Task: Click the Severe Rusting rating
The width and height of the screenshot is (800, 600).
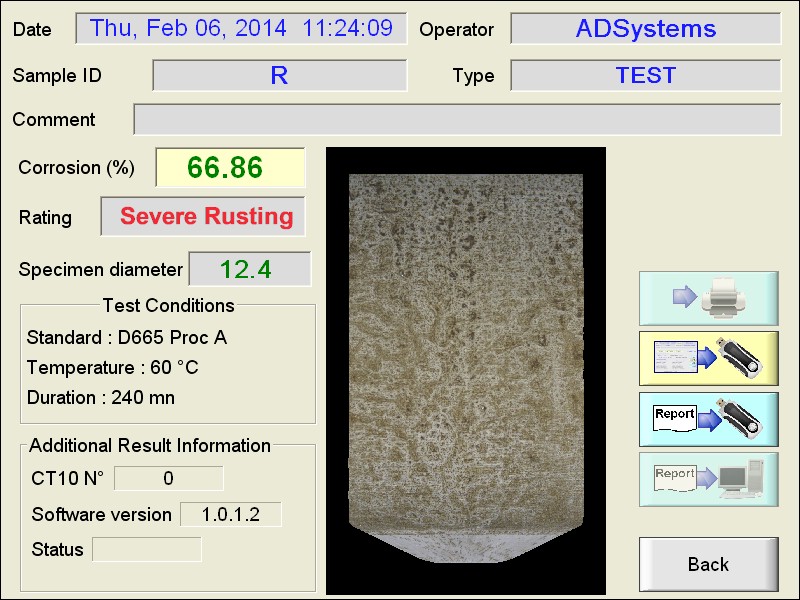Action: [x=203, y=216]
